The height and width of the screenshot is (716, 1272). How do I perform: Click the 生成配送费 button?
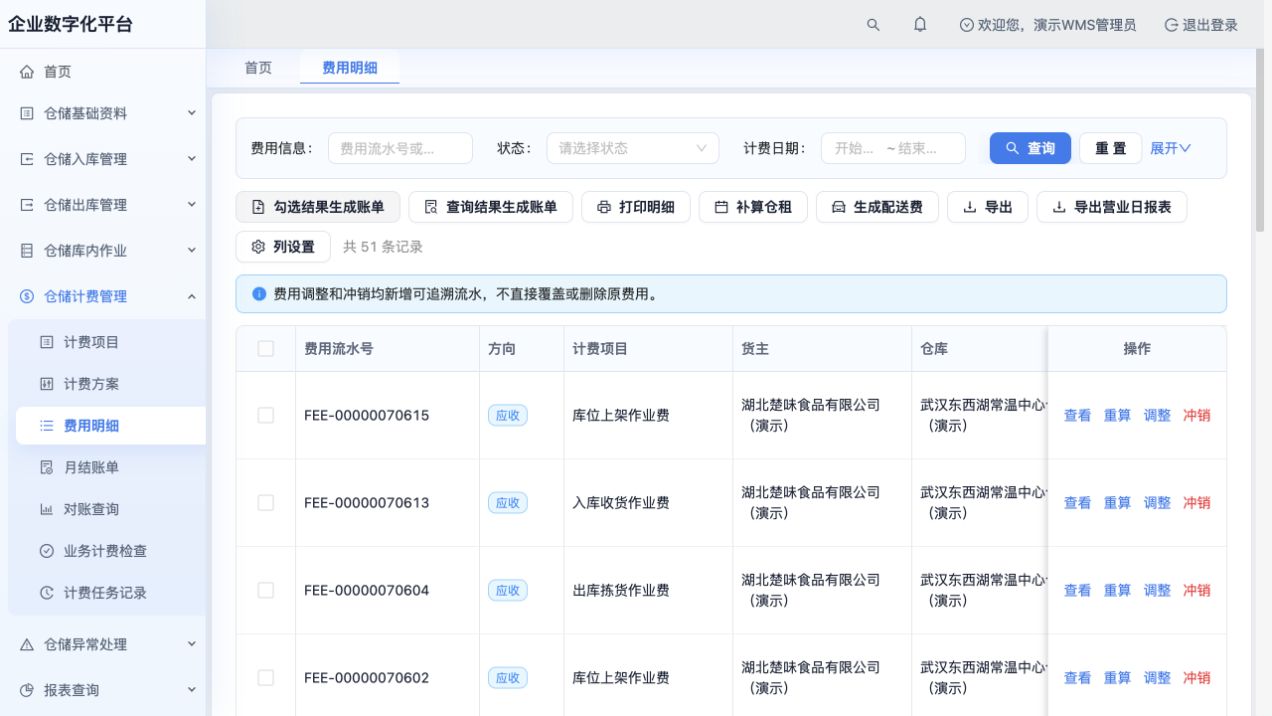(877, 207)
